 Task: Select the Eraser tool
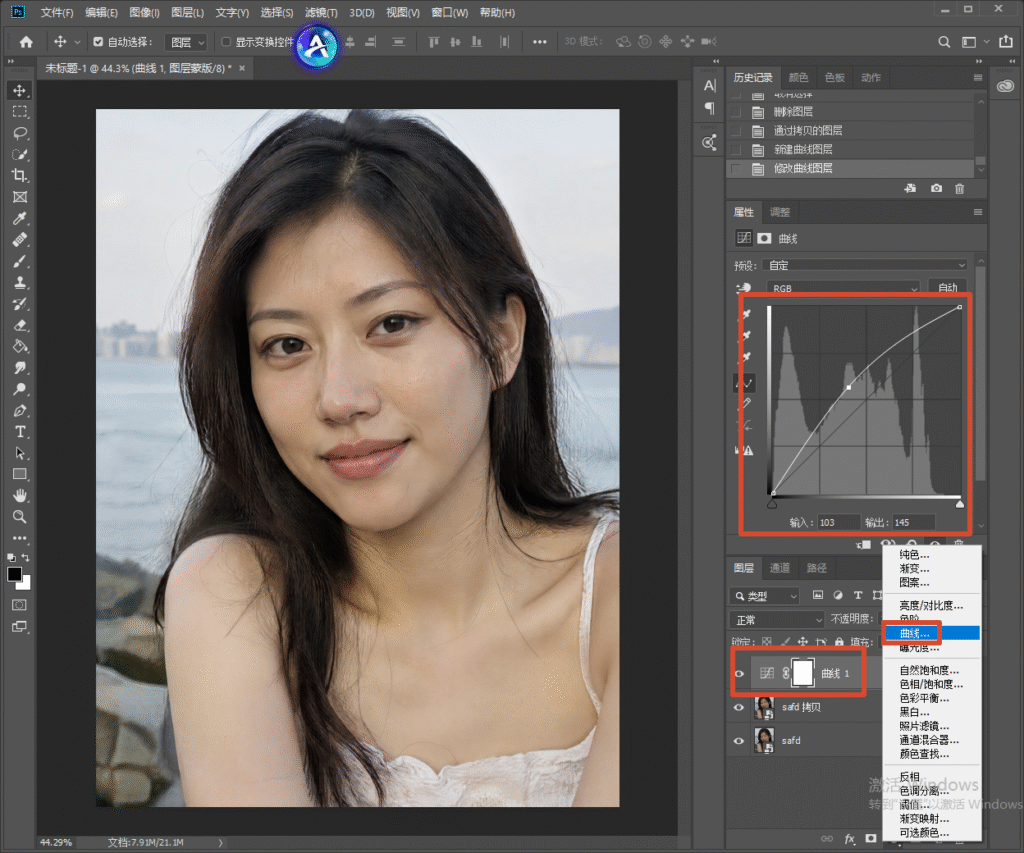coord(20,325)
